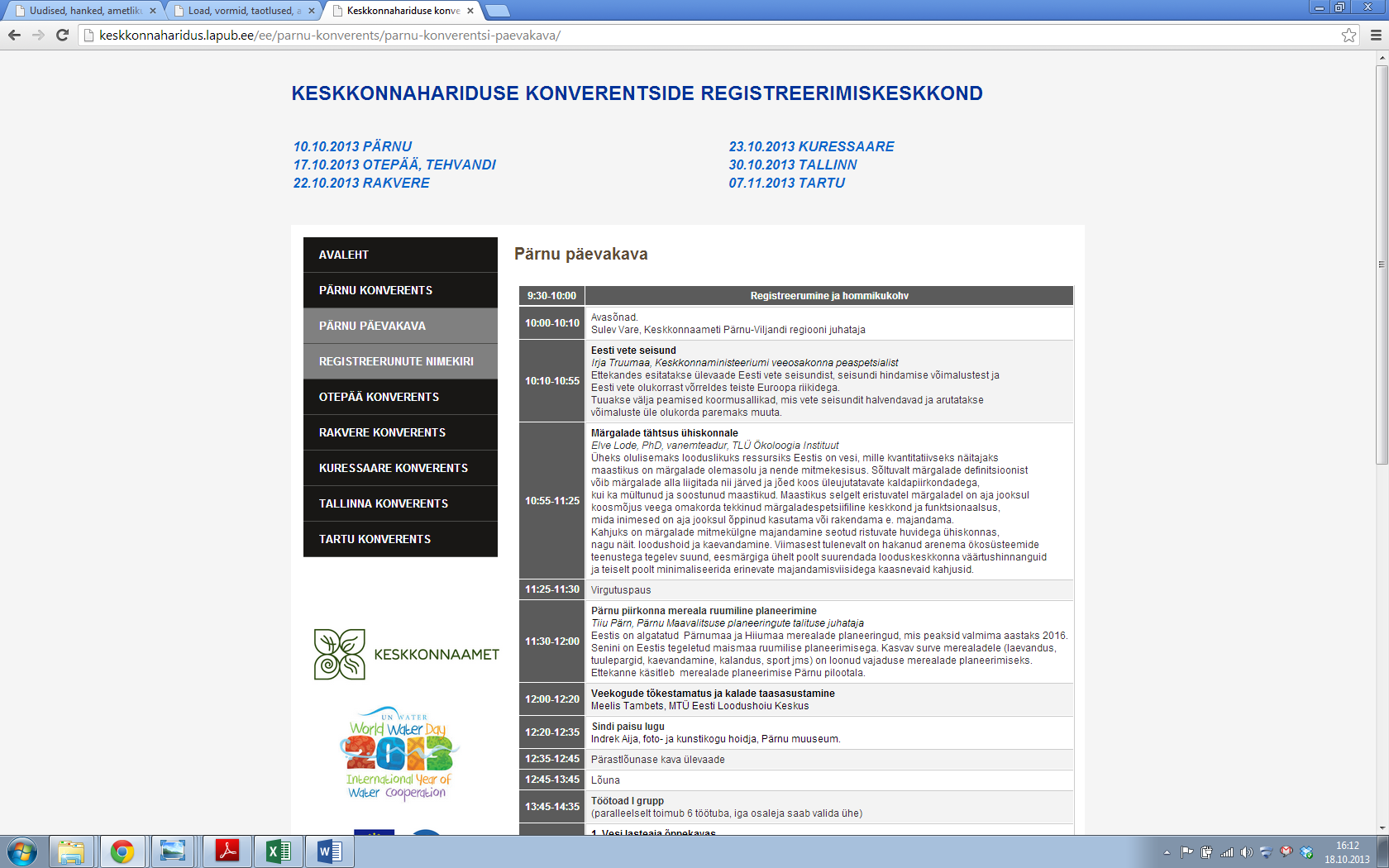Open Kuressaare Konverents menu item
Viewport: 1389px width, 868px height.
click(400, 468)
